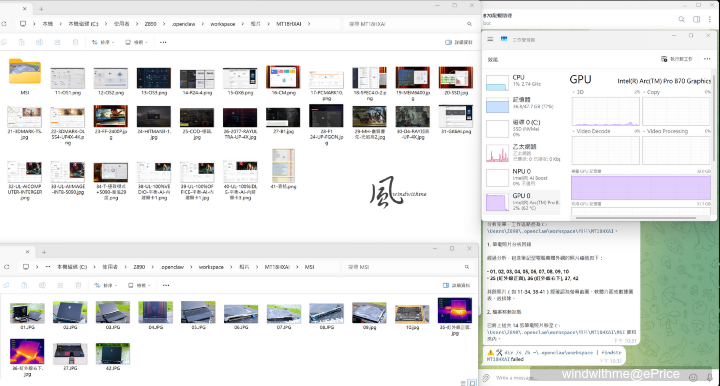Toggle the details pane in MSI window
This screenshot has width=720, height=386.
tap(456, 285)
